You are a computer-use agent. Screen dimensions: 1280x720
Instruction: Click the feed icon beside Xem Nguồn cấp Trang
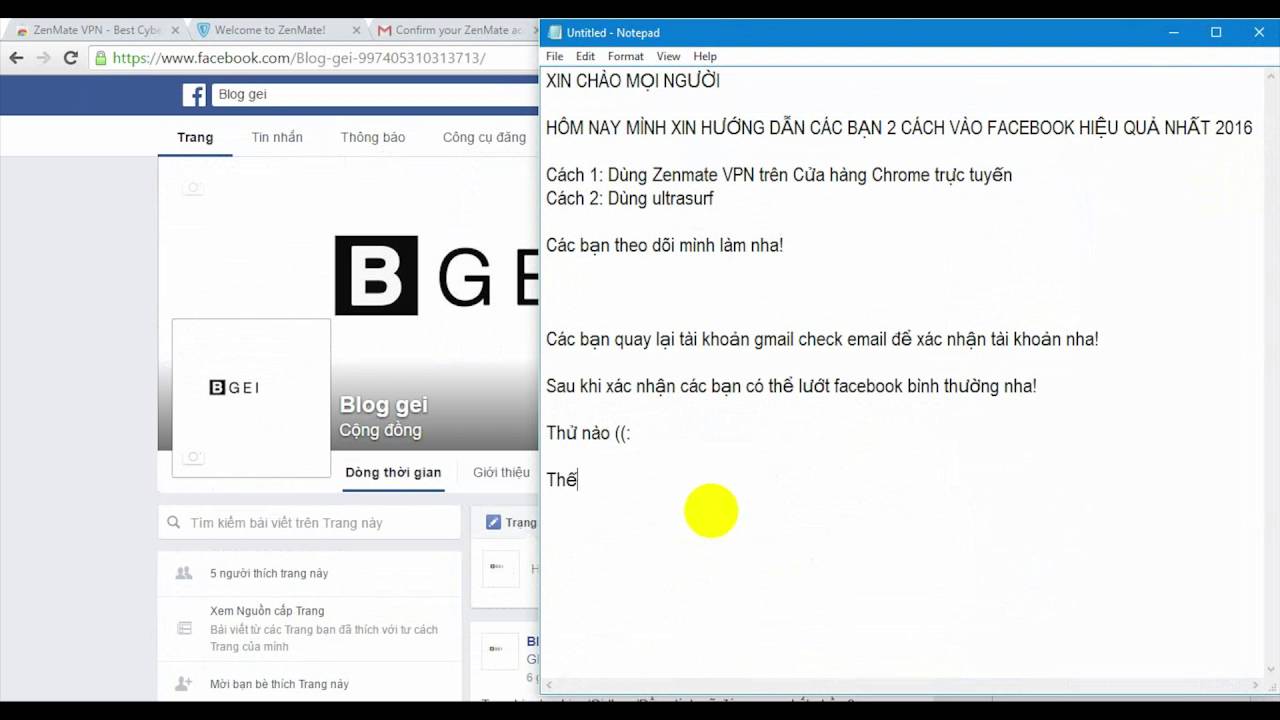tap(184, 628)
